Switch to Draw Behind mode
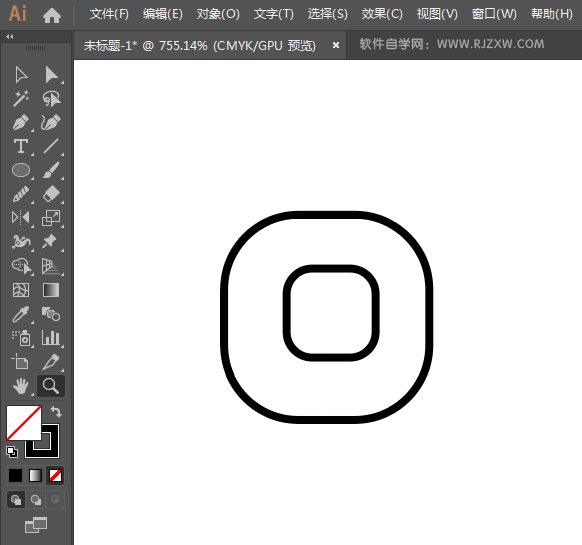The height and width of the screenshot is (545, 582). click(36, 500)
